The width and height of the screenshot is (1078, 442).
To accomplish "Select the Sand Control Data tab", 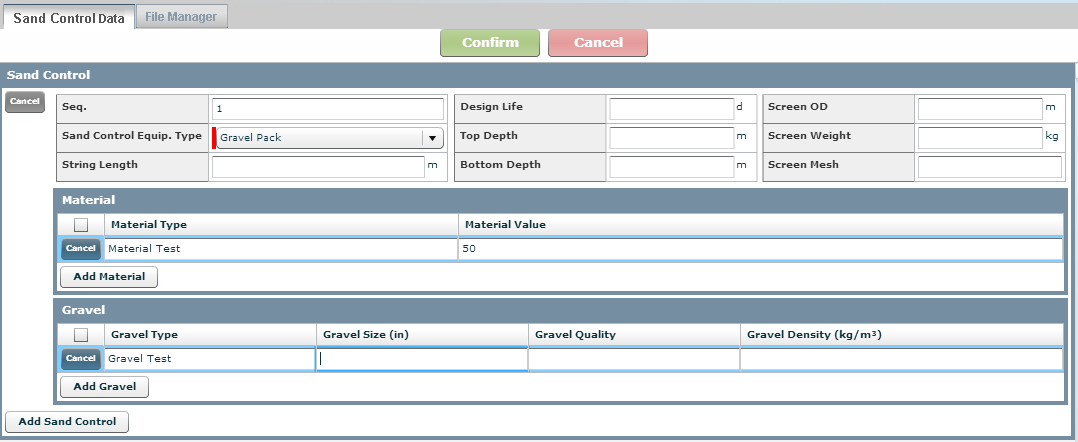I will click(x=68, y=17).
